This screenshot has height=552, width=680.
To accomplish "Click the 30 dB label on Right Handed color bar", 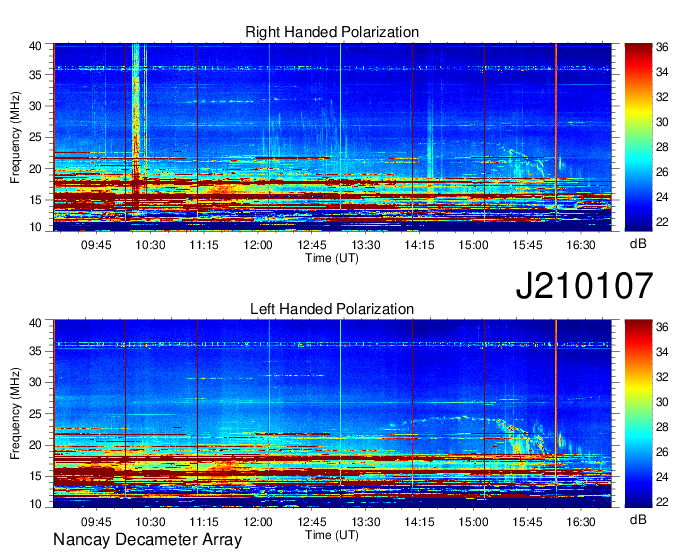I will (x=662, y=122).
